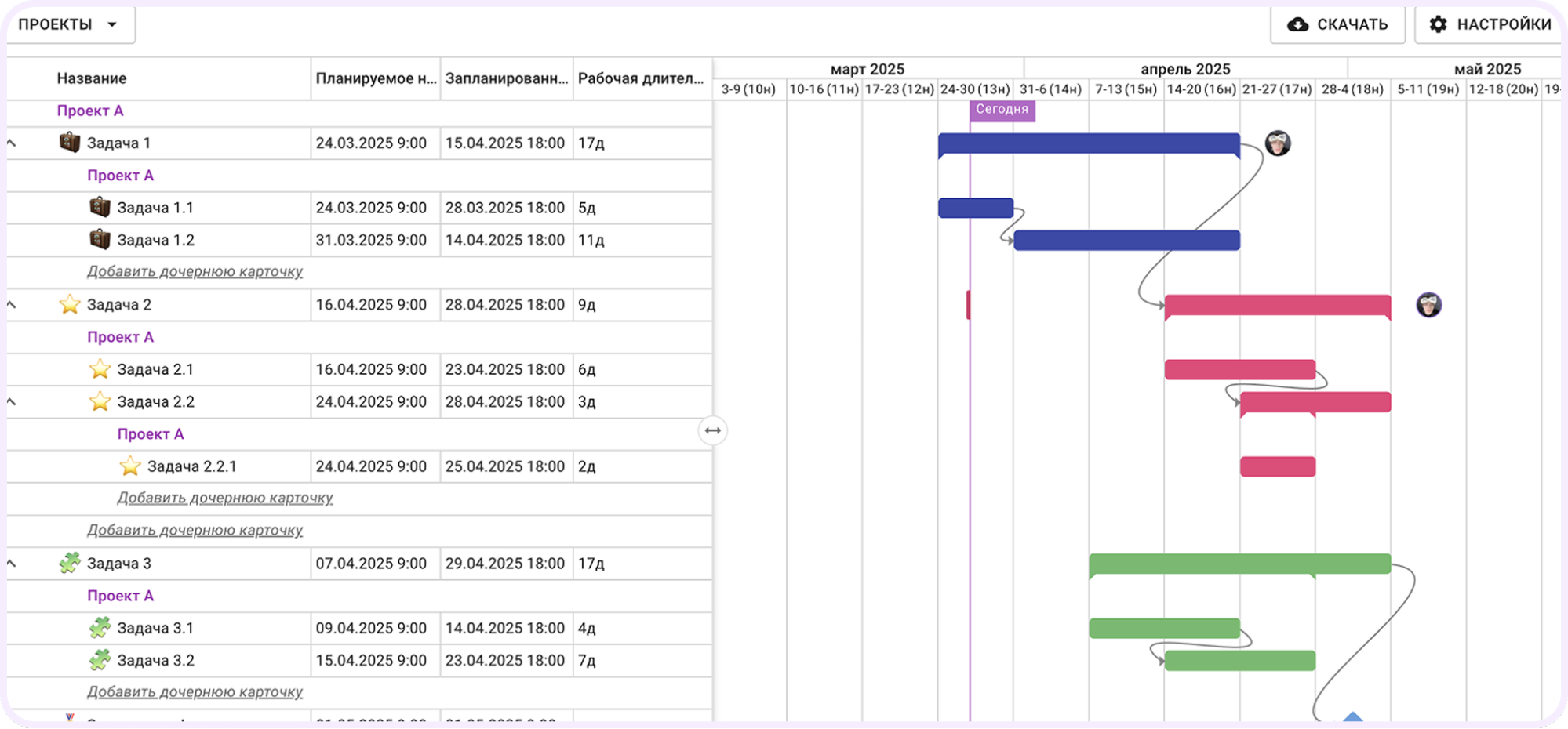
Task: Click the briefcase icon of Задача 1
Action: tap(70, 143)
